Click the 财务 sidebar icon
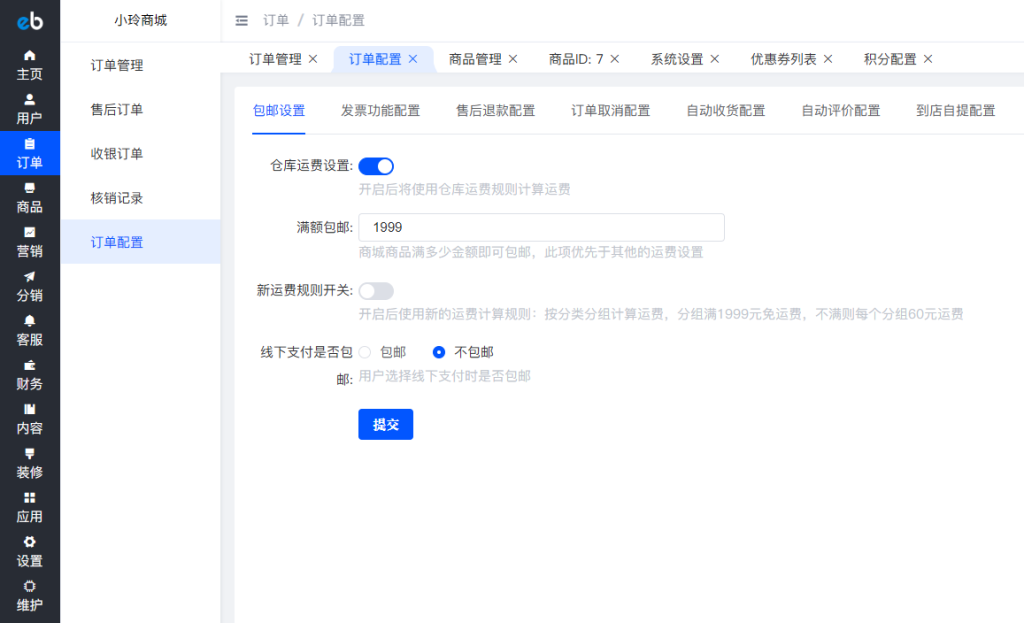 click(x=30, y=374)
